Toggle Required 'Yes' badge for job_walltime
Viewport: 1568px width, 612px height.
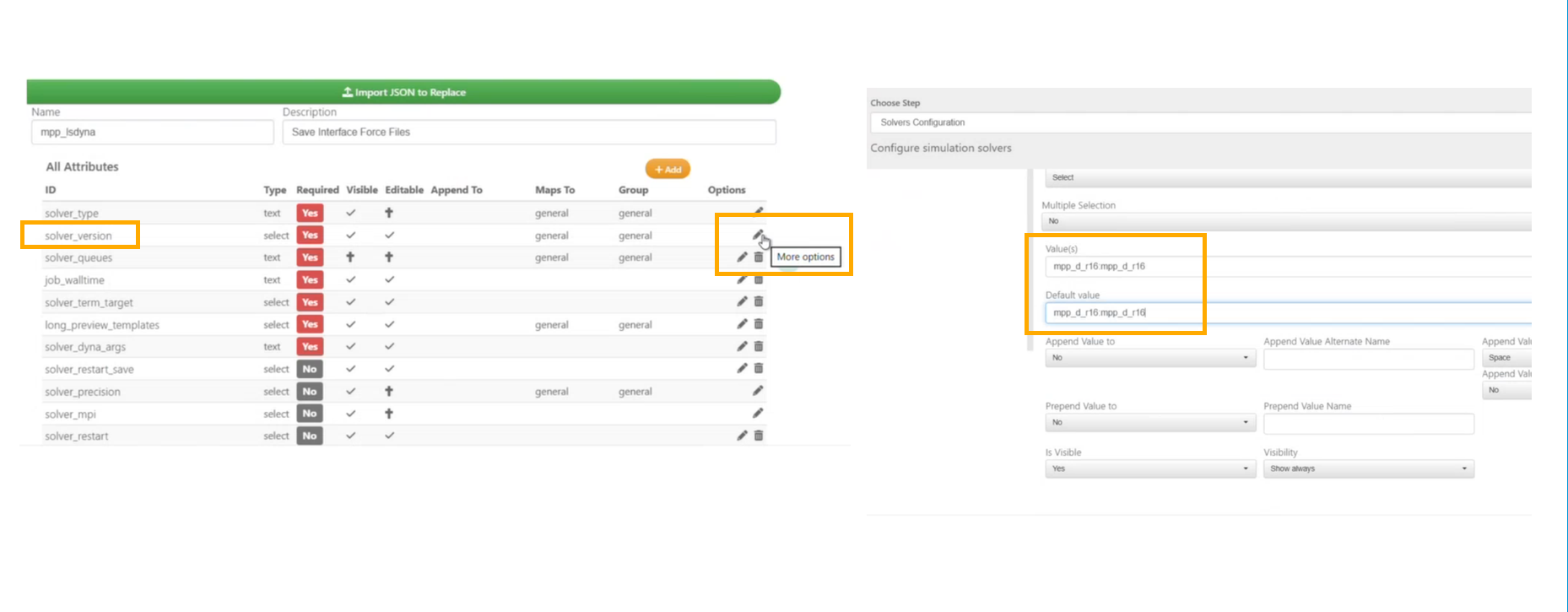click(310, 279)
